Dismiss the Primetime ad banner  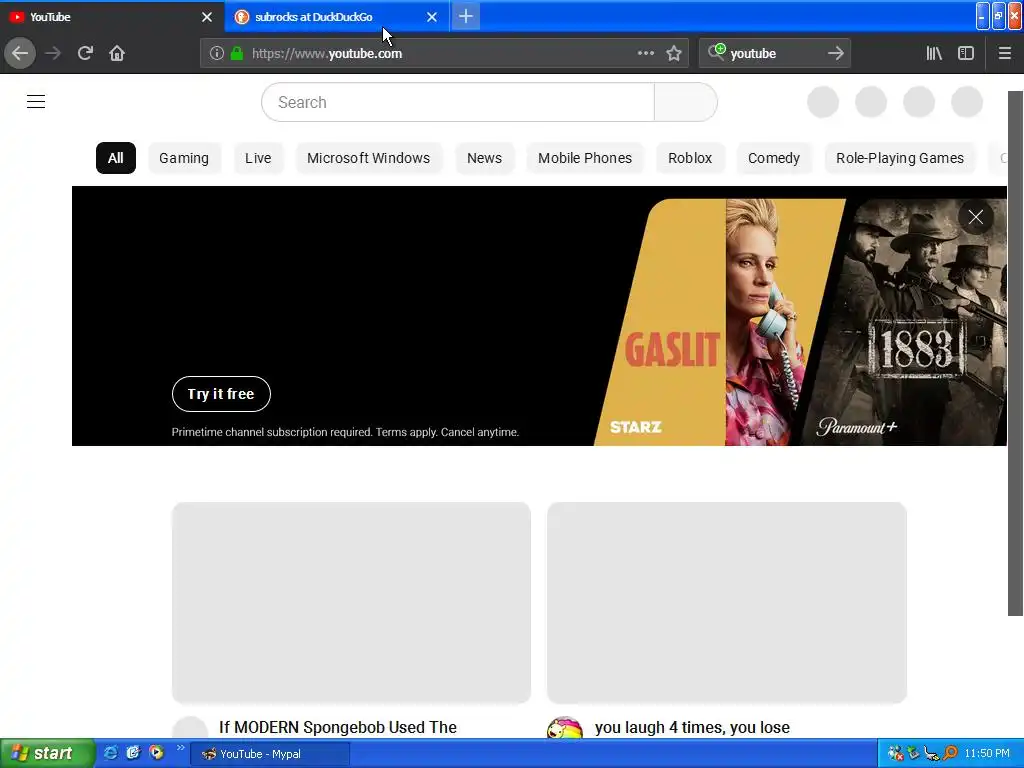[x=976, y=217]
